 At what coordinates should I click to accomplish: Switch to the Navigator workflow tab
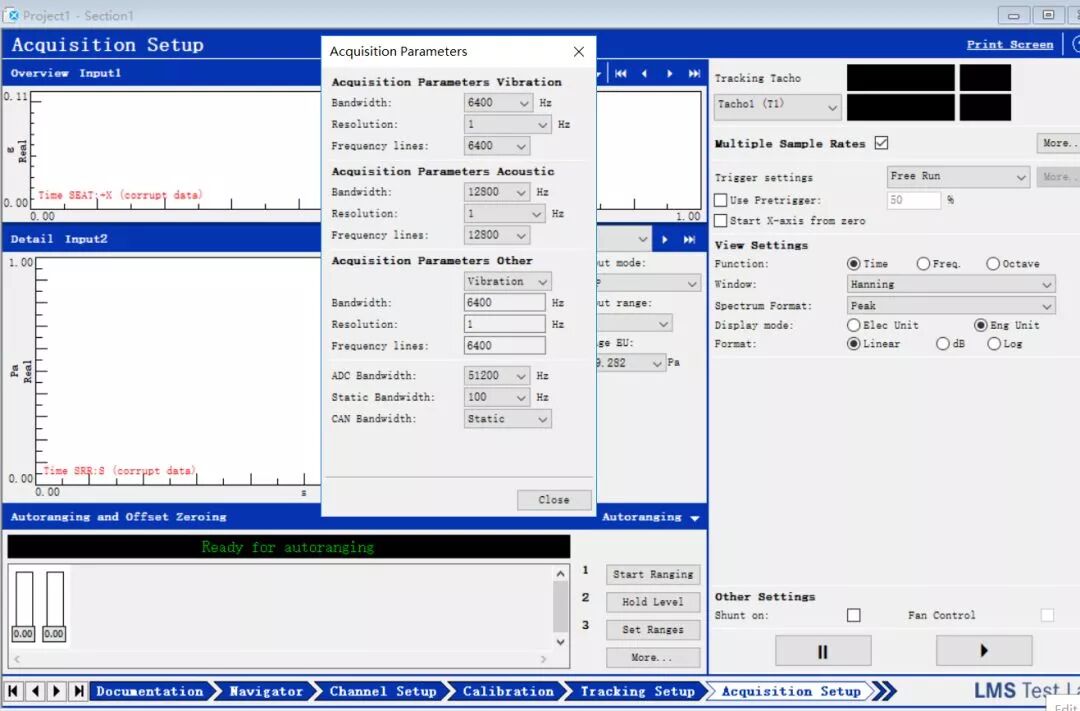click(x=266, y=691)
